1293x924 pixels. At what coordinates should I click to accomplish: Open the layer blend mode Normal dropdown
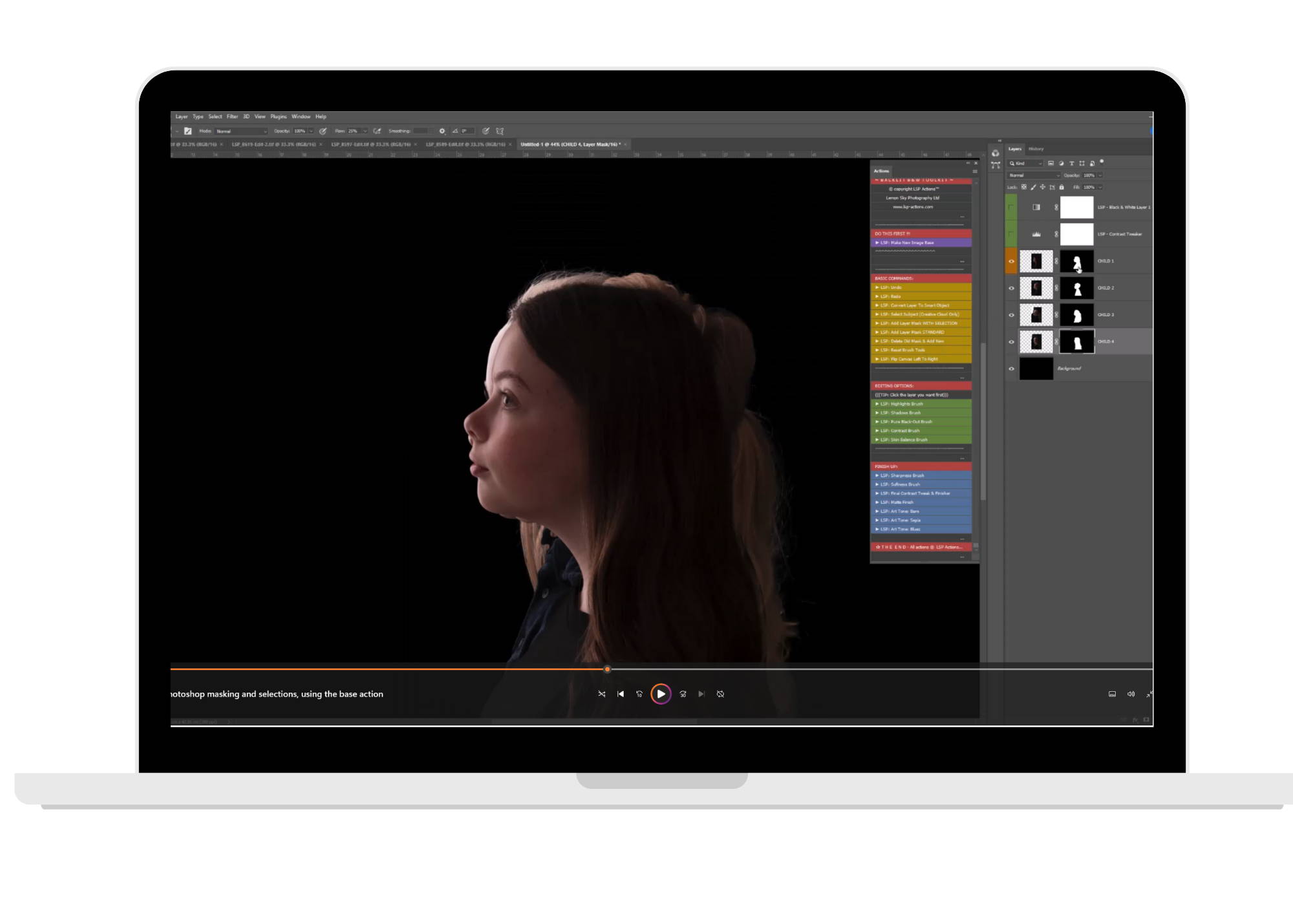click(x=1034, y=175)
